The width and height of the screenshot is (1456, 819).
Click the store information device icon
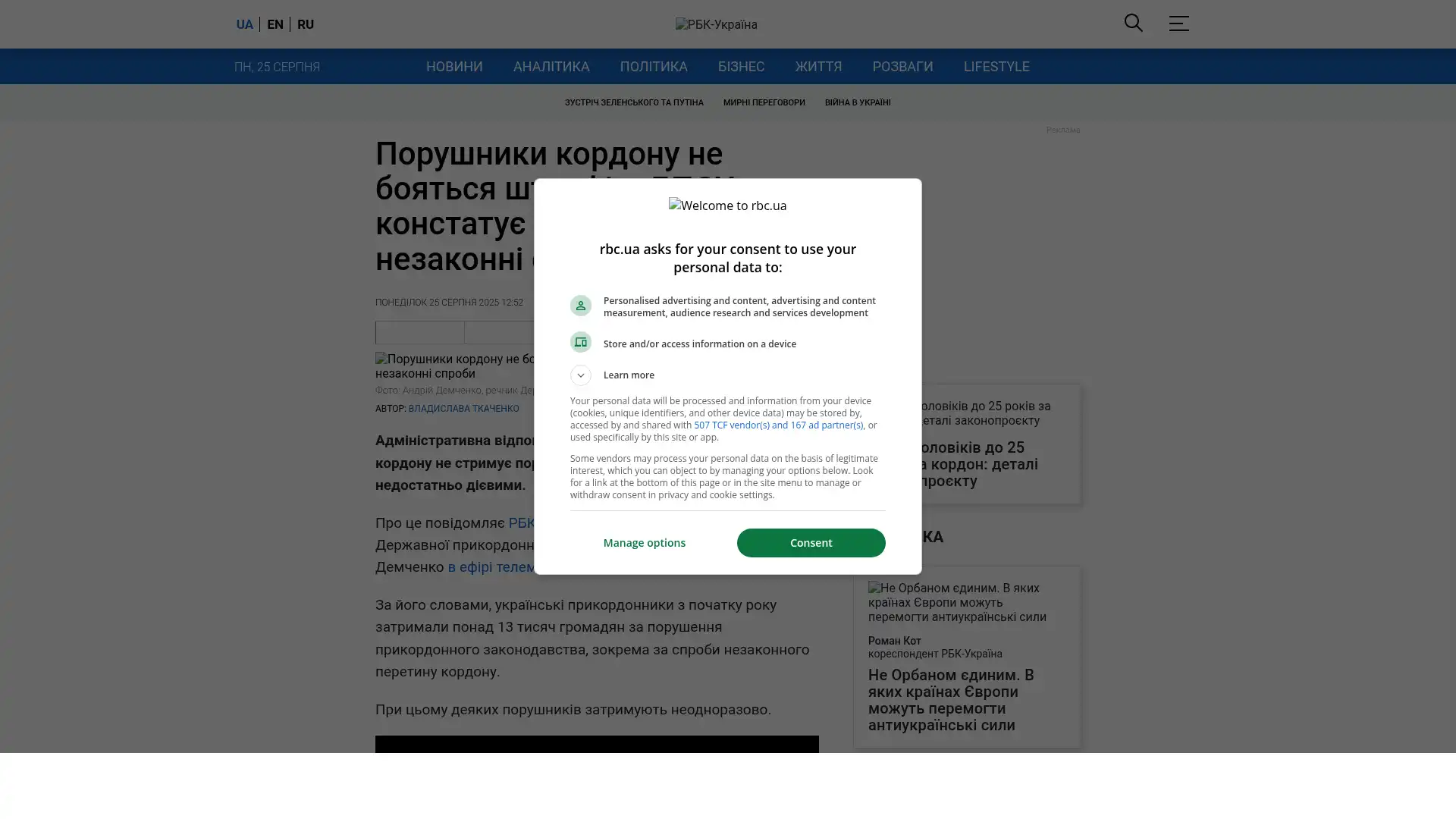pyautogui.click(x=580, y=342)
